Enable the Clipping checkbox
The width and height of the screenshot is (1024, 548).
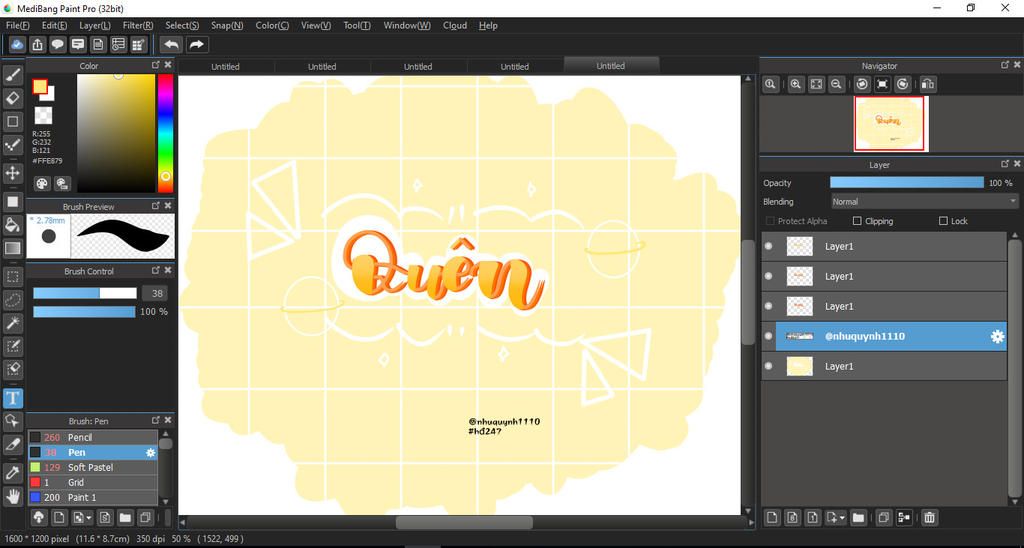coord(857,221)
